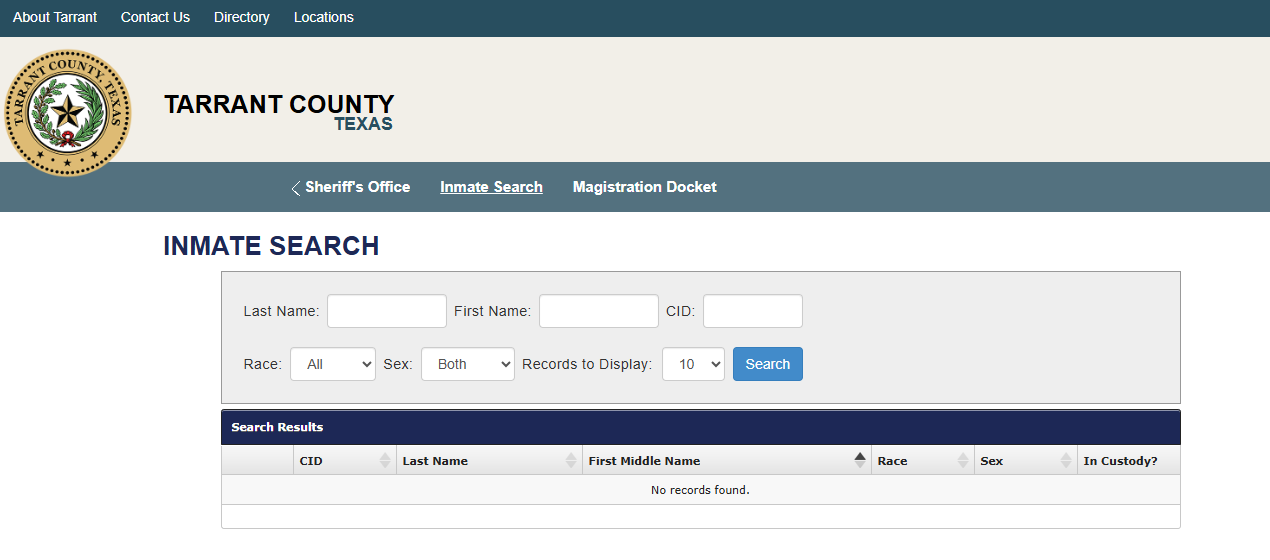Image resolution: width=1270 pixels, height=560 pixels.
Task: Click the Race column header text
Action: (892, 461)
